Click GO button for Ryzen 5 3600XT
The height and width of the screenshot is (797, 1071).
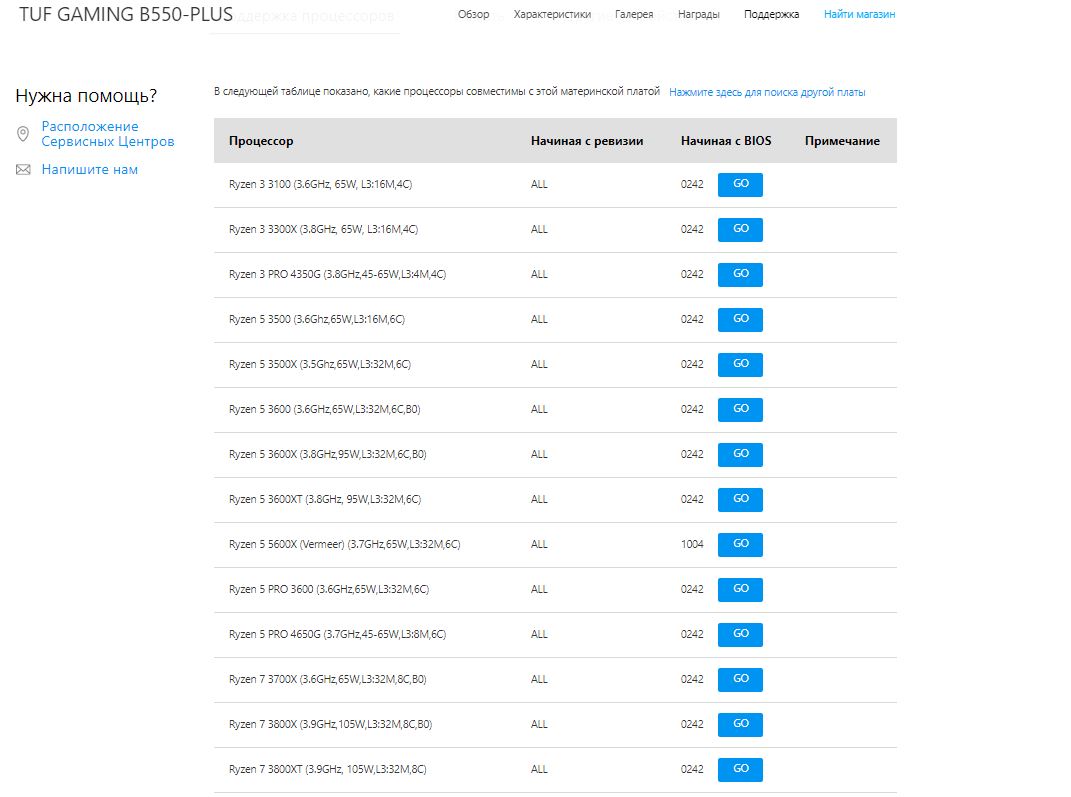(x=740, y=499)
